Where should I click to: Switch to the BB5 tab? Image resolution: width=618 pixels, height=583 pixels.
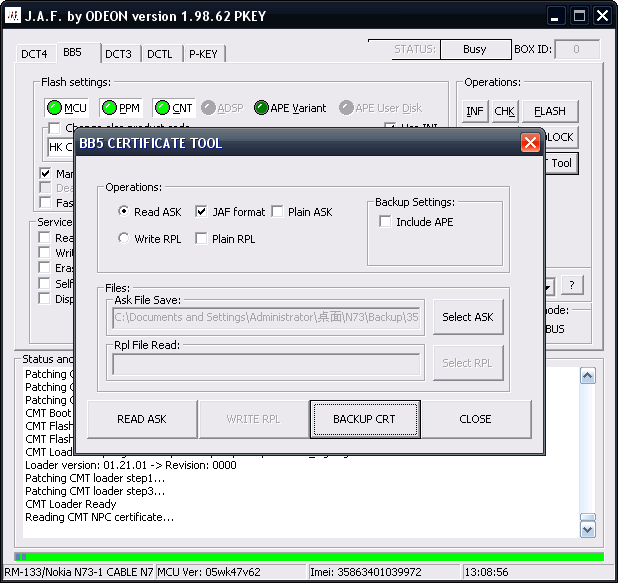pos(78,52)
